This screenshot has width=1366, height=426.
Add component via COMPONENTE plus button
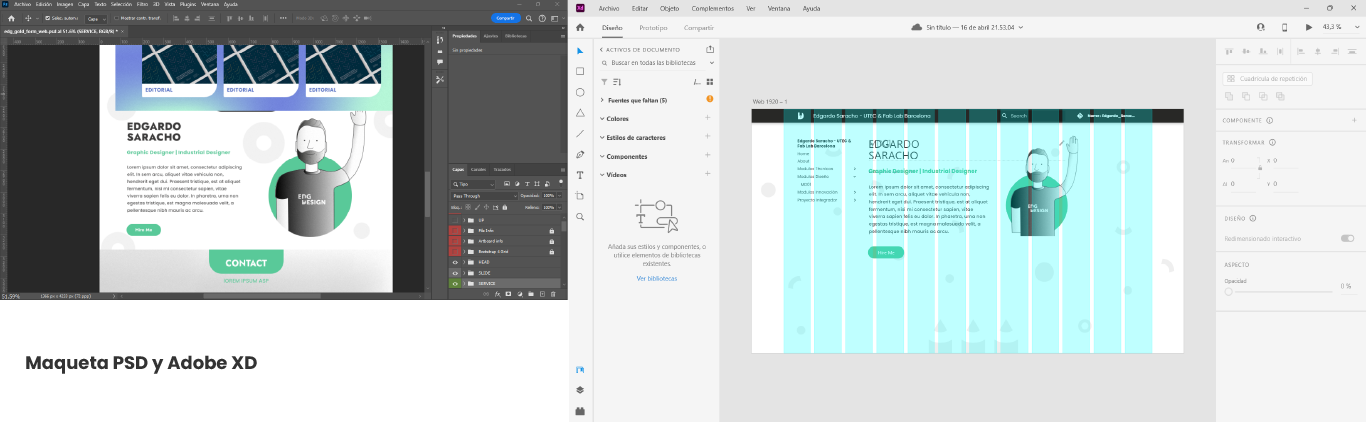(x=1354, y=120)
